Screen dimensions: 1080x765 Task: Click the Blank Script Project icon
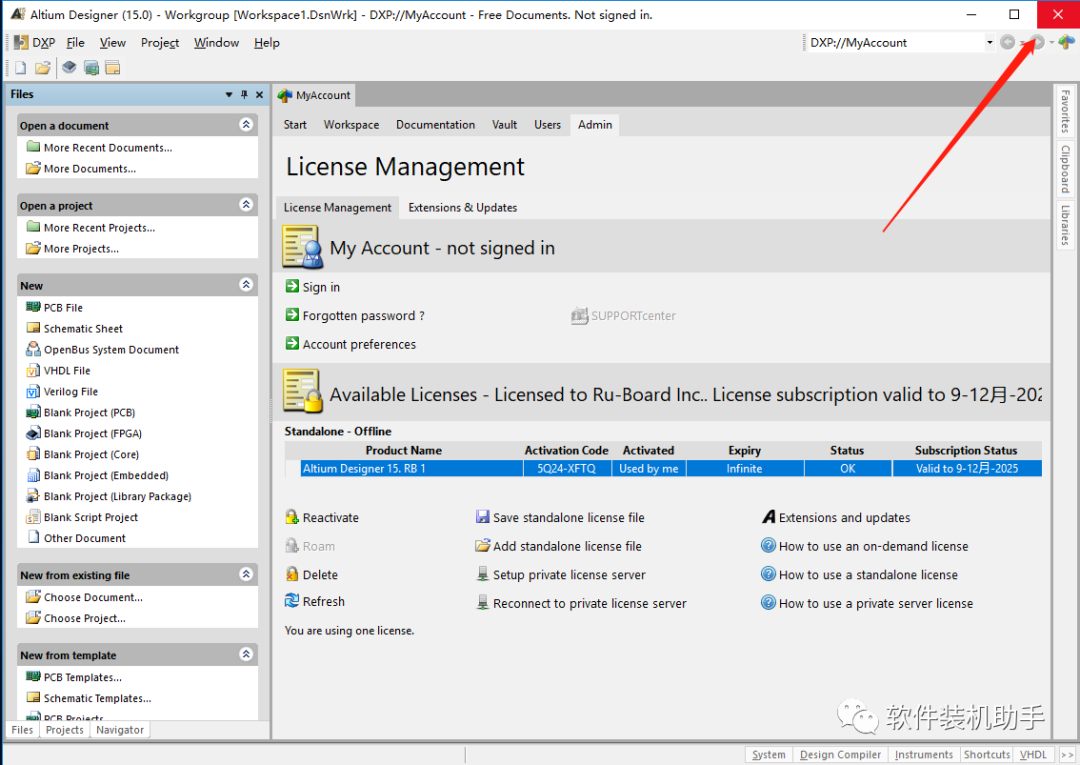(x=33, y=517)
